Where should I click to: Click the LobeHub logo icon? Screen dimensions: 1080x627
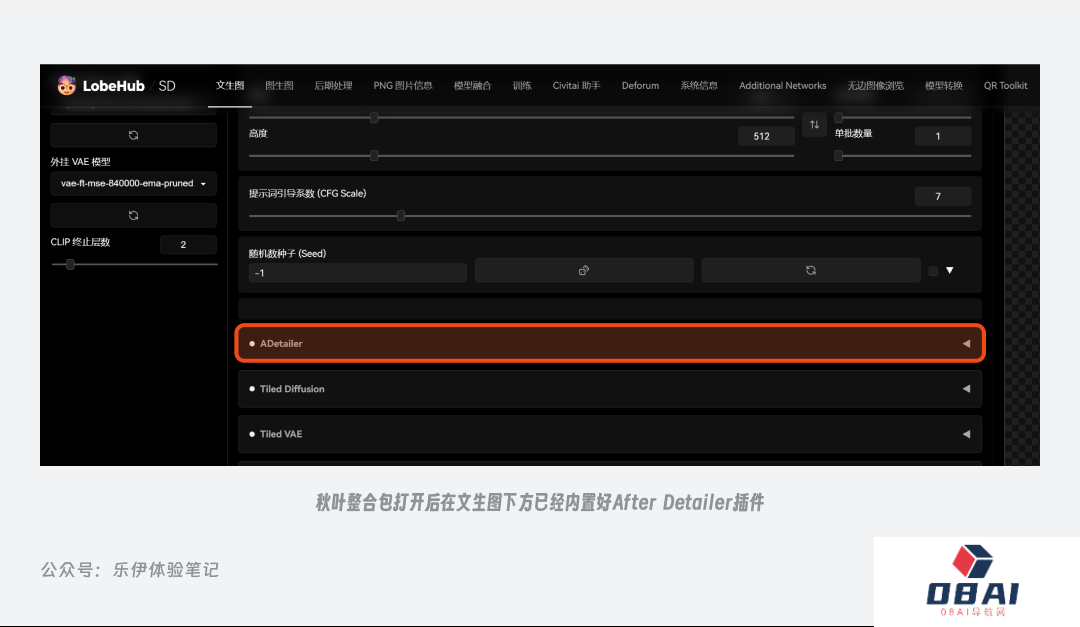point(66,86)
